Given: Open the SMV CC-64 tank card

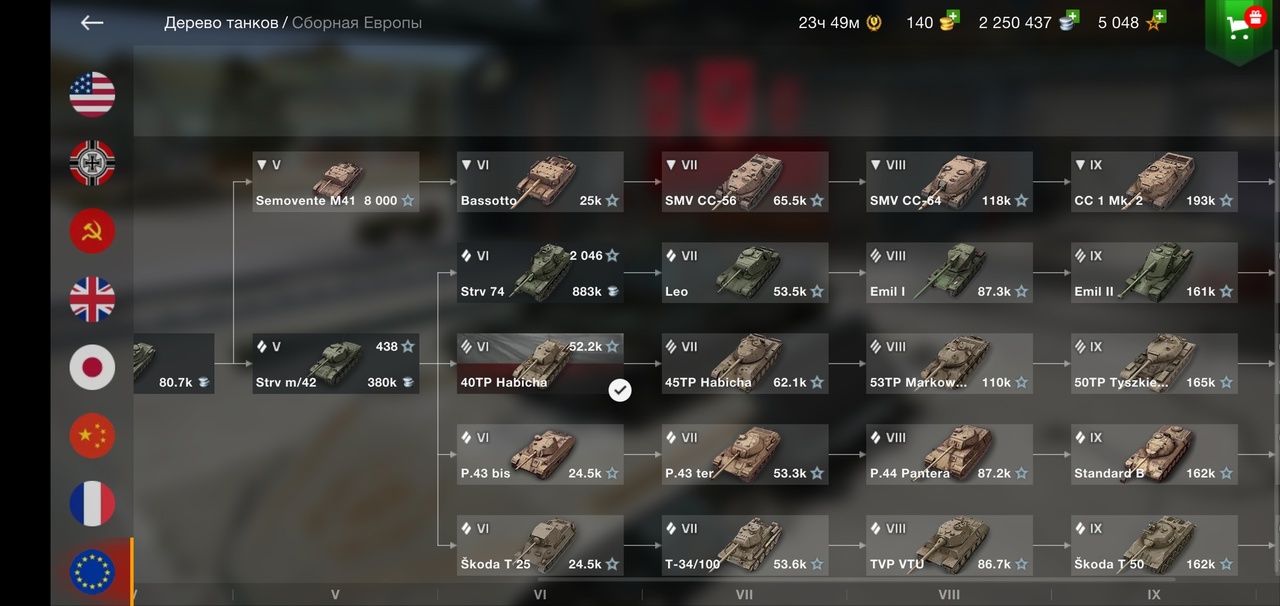Looking at the screenshot, I should 949,182.
